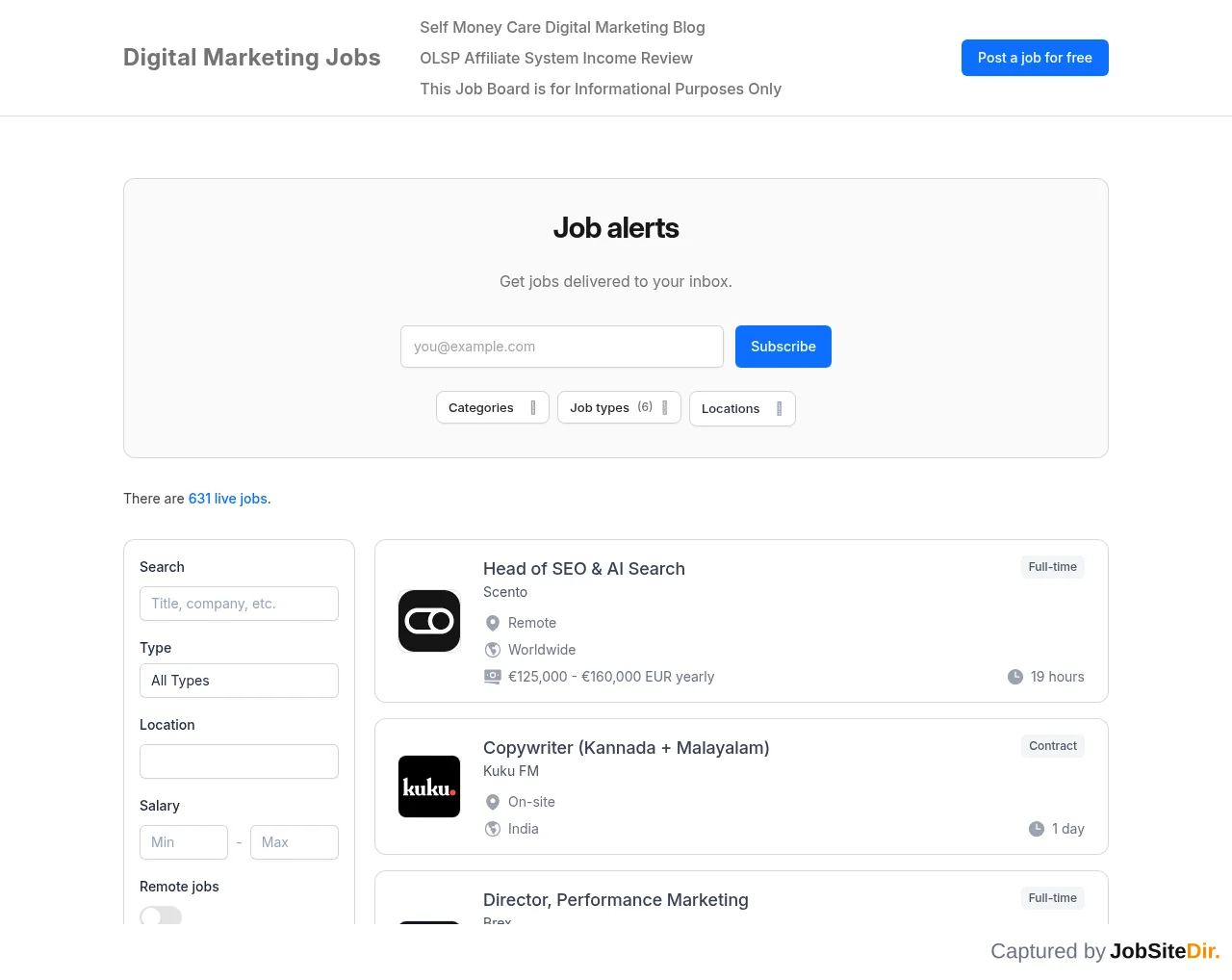The image size is (1232, 980).
Task: Click the Kuku FM company logo
Action: click(429, 787)
